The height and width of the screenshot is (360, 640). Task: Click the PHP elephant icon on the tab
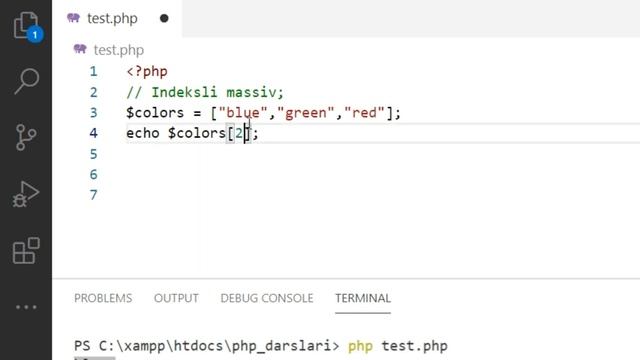pyautogui.click(x=73, y=18)
